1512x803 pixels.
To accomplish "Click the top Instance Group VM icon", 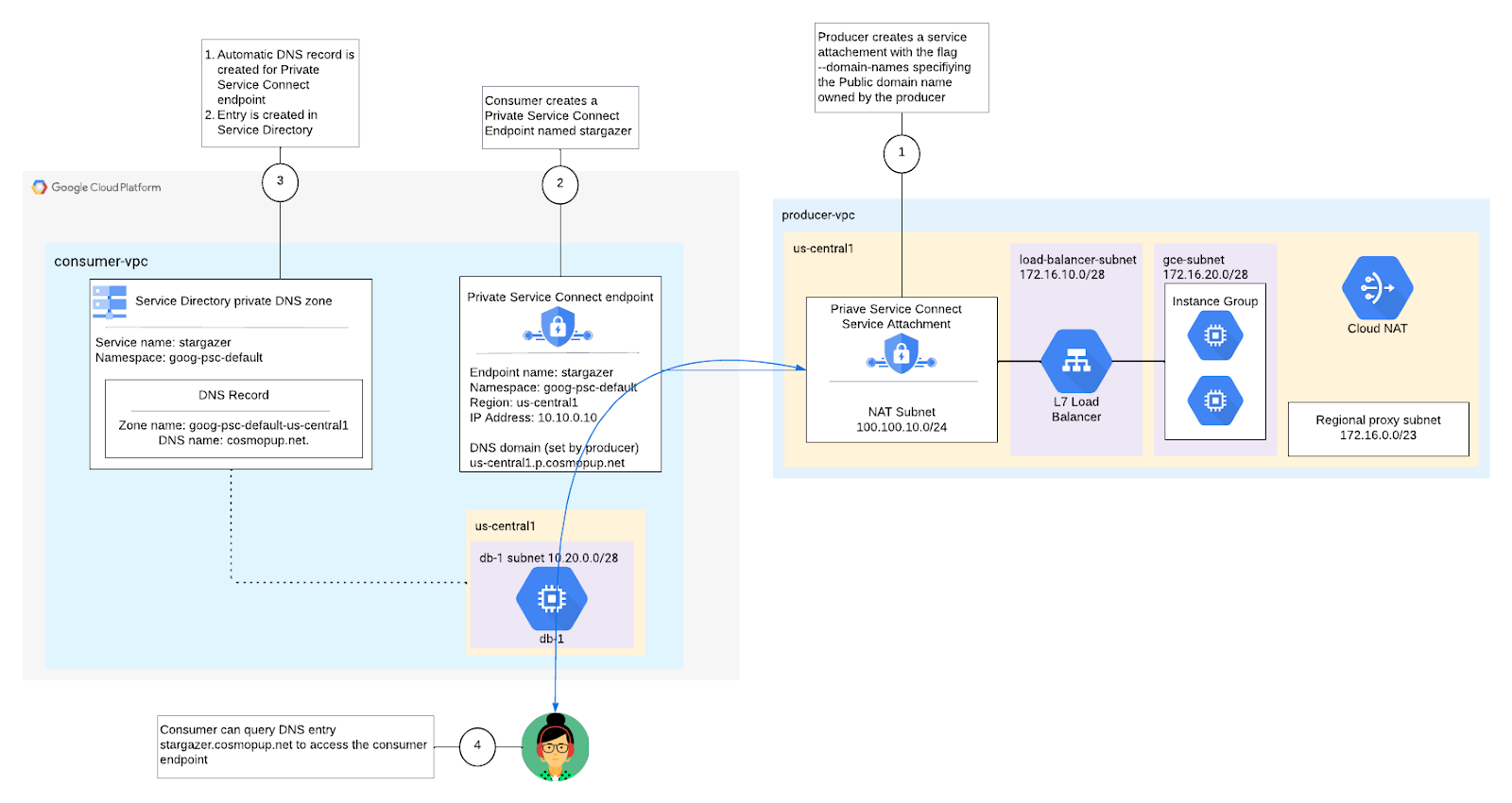I will pos(1214,335).
